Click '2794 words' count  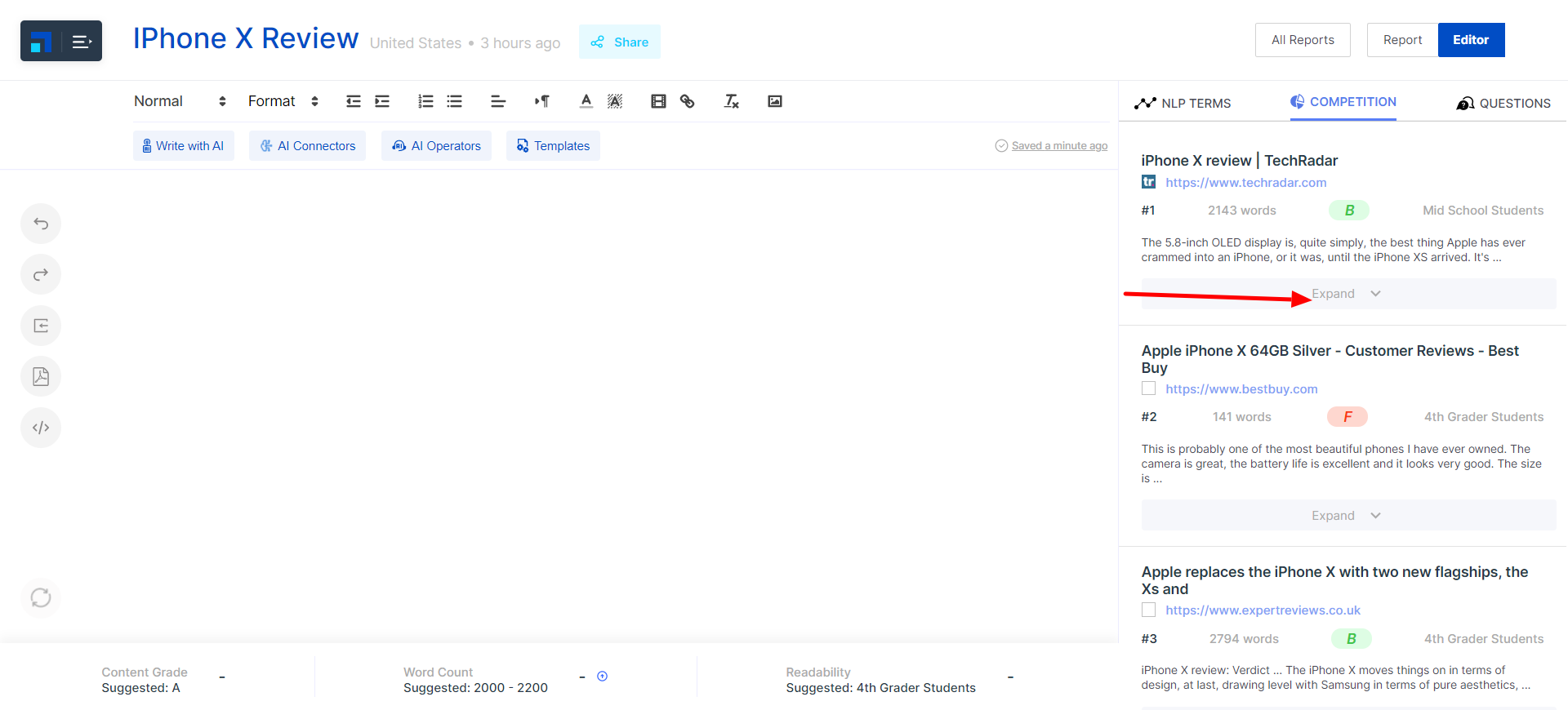point(1244,639)
